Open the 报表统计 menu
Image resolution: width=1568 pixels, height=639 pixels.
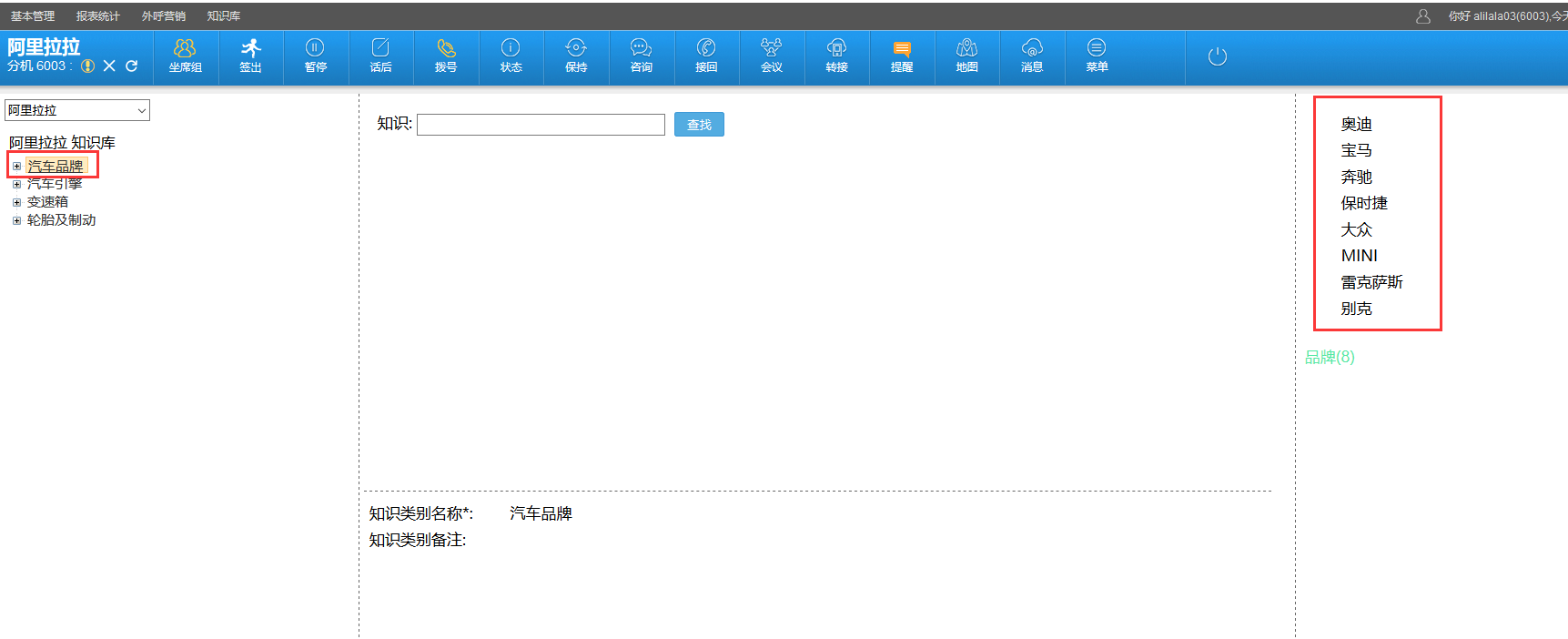(x=97, y=16)
